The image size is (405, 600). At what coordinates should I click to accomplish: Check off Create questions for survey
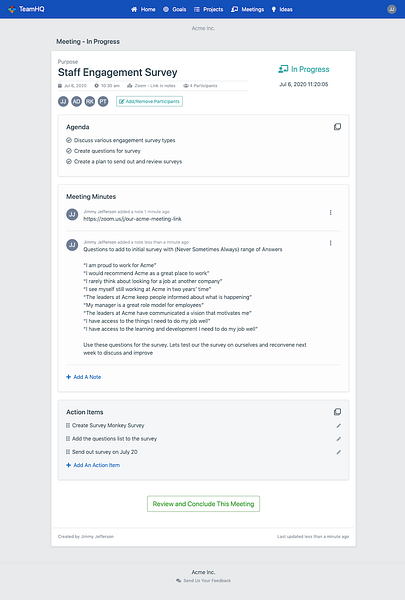tap(69, 151)
